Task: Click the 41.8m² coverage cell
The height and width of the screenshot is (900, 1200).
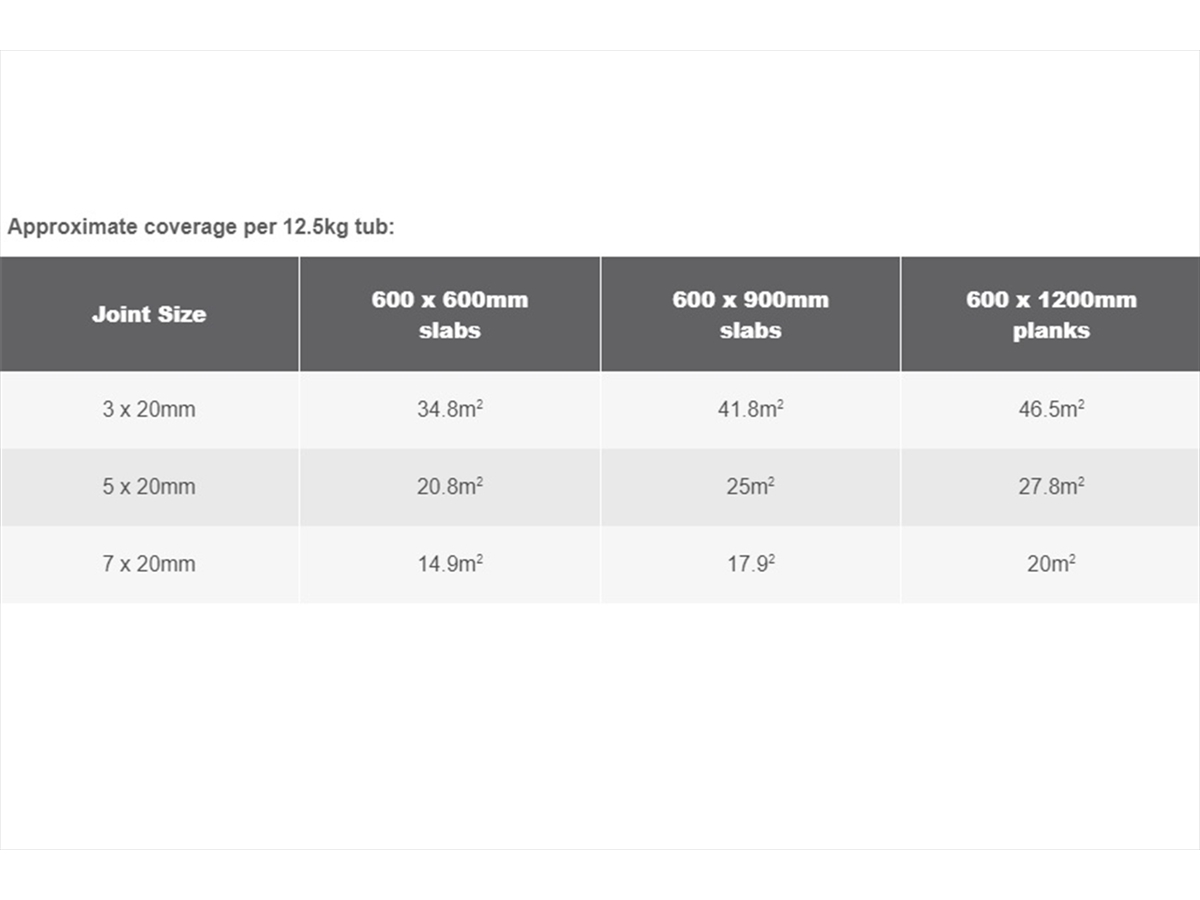Action: (750, 410)
